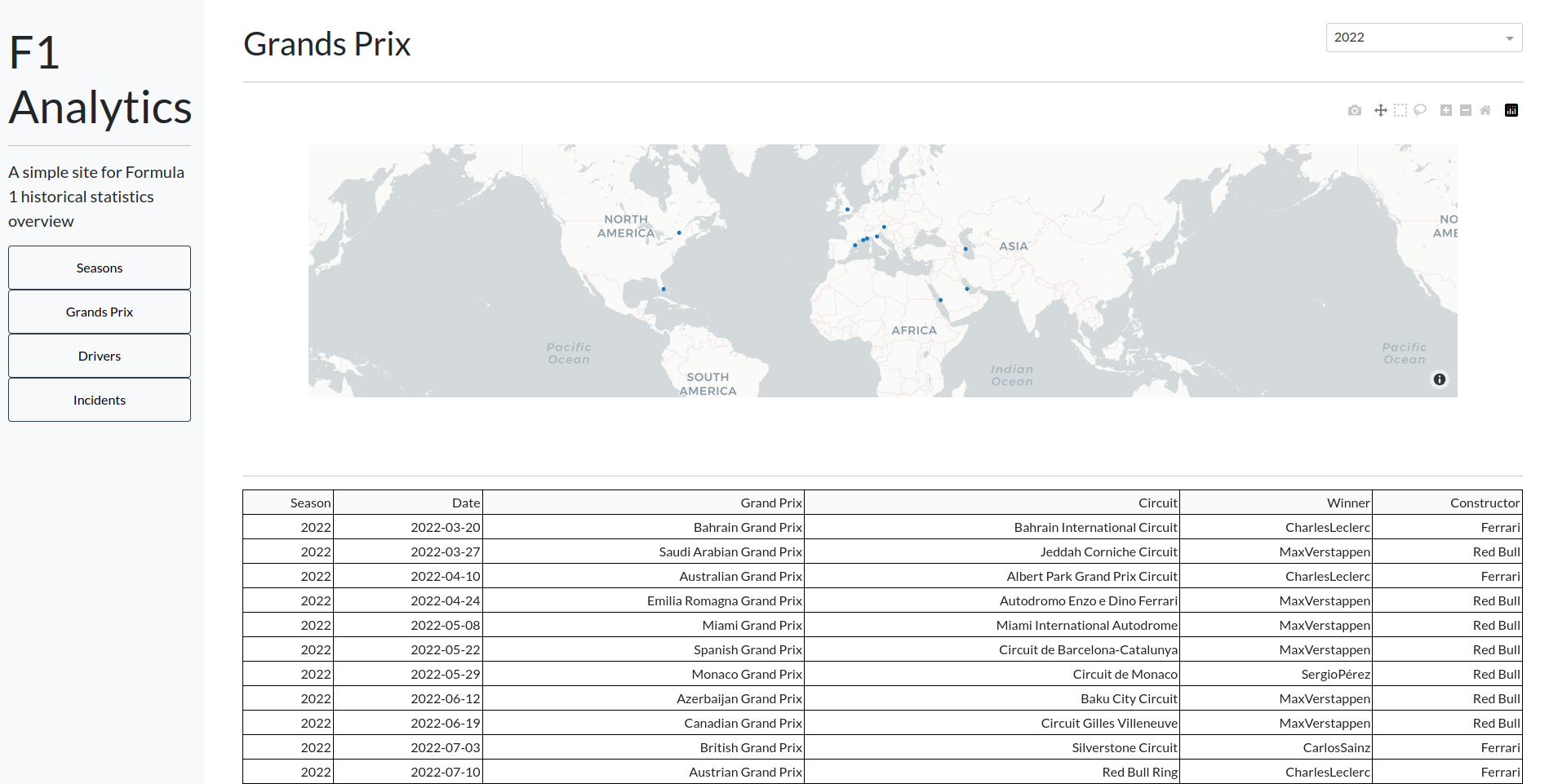Zoom in on the map with plus icon
1549x784 pixels.
[1446, 110]
